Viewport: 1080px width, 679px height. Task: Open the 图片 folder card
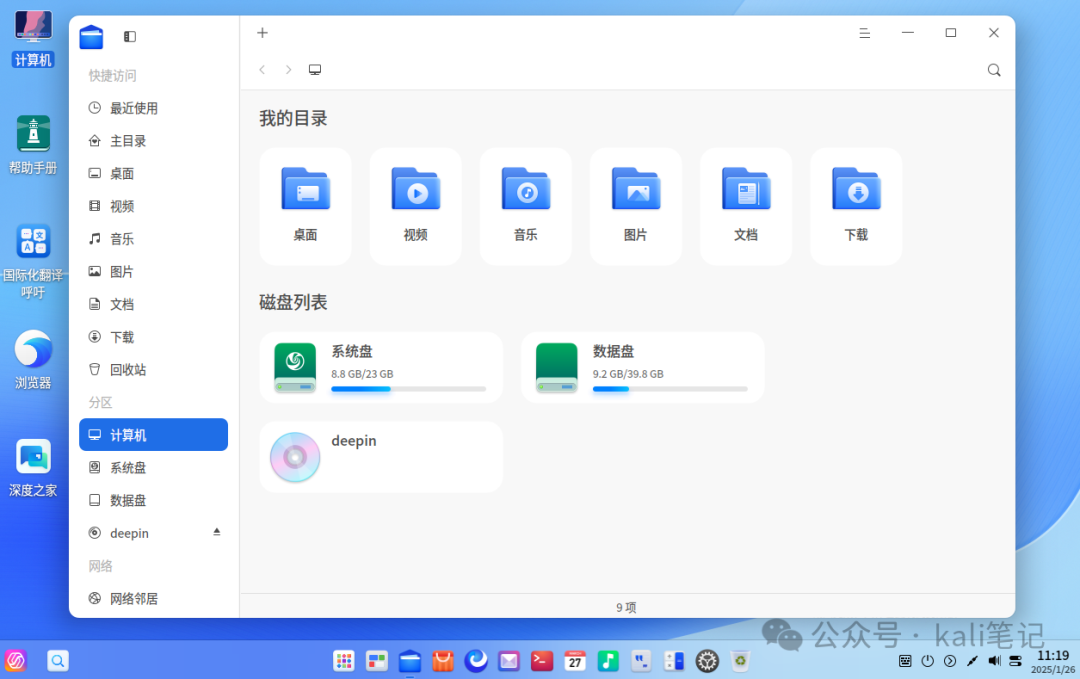636,207
